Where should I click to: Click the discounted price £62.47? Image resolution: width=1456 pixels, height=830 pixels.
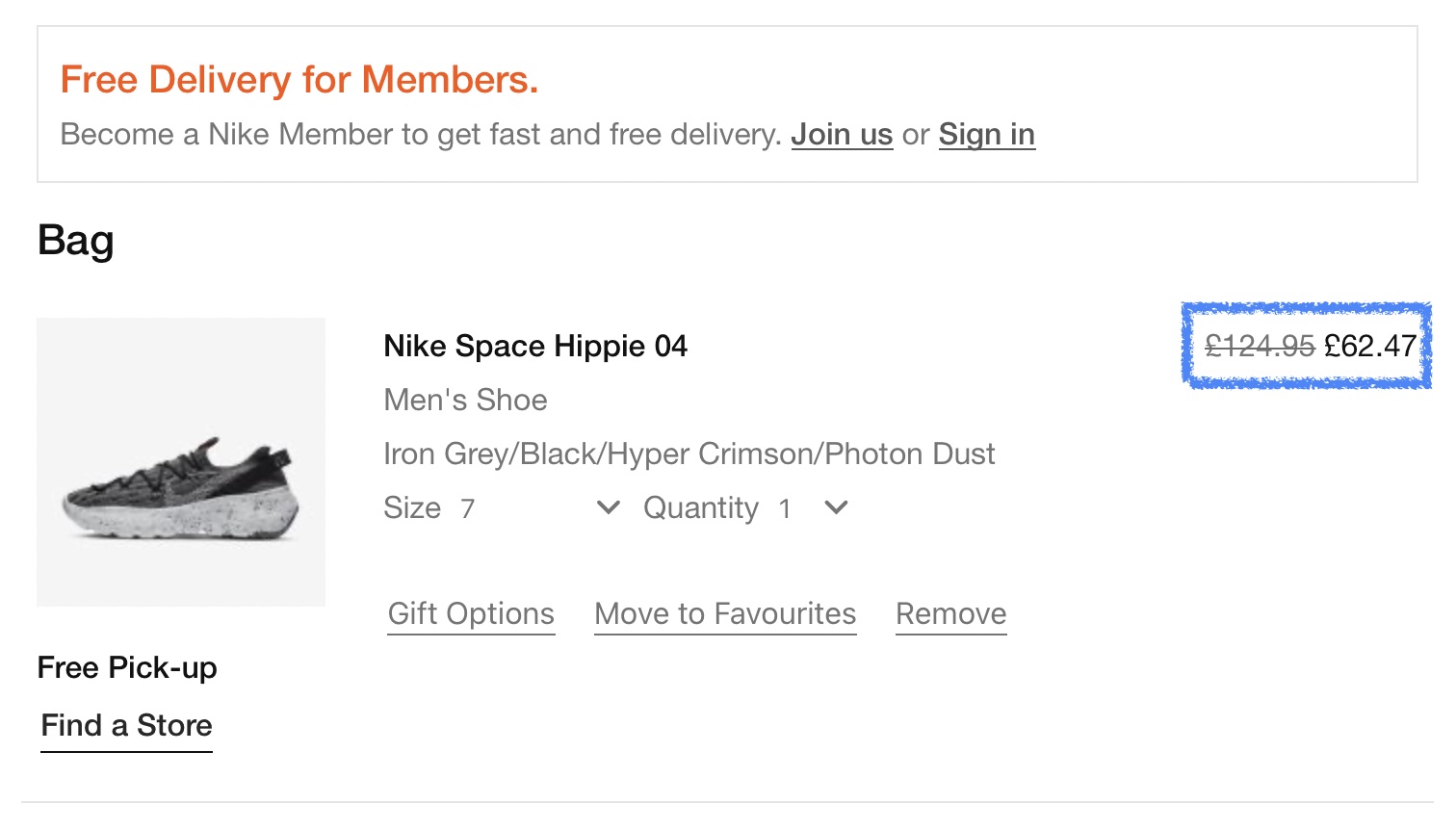coord(1369,346)
